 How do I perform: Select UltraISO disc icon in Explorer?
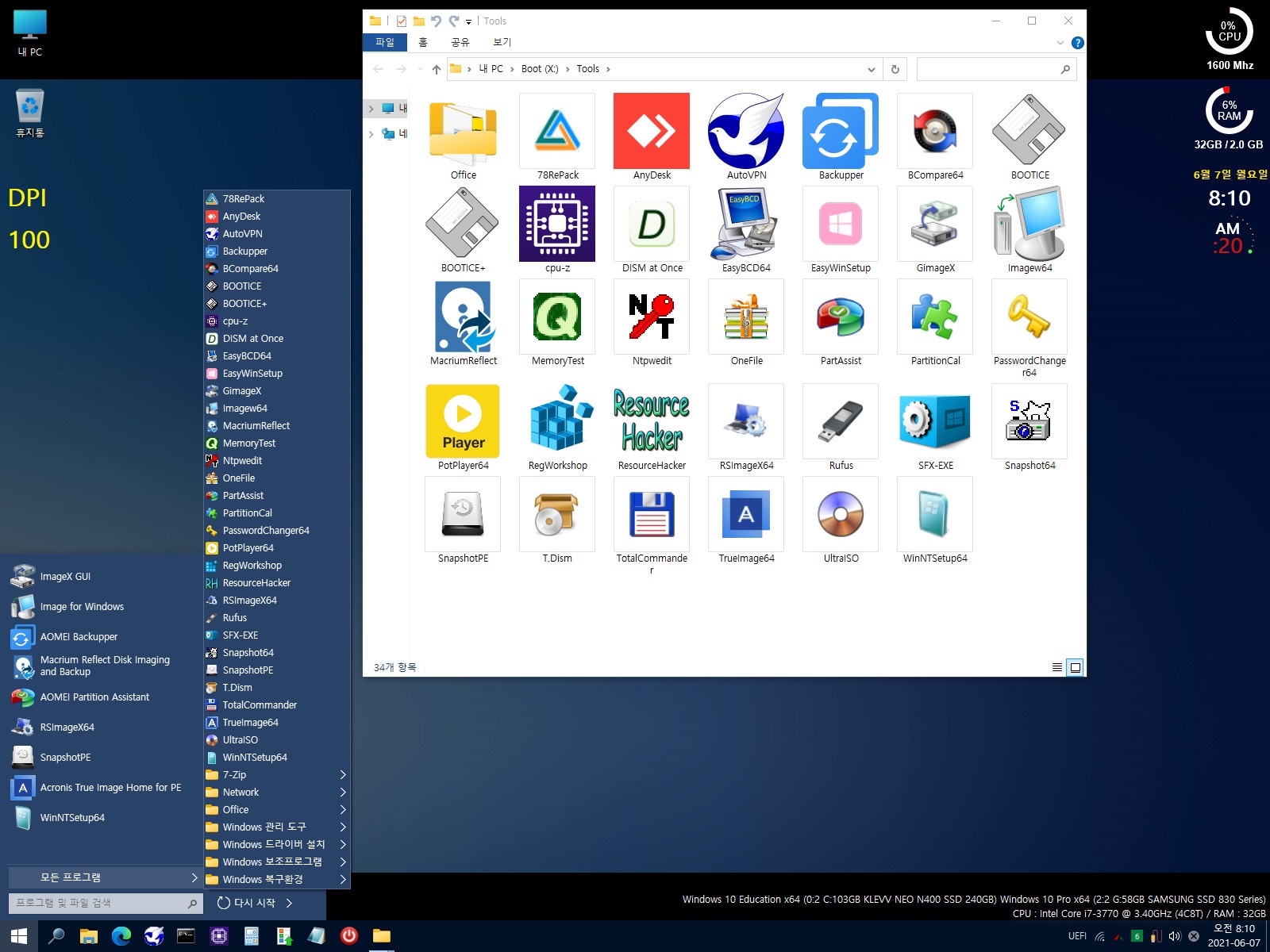pyautogui.click(x=841, y=514)
